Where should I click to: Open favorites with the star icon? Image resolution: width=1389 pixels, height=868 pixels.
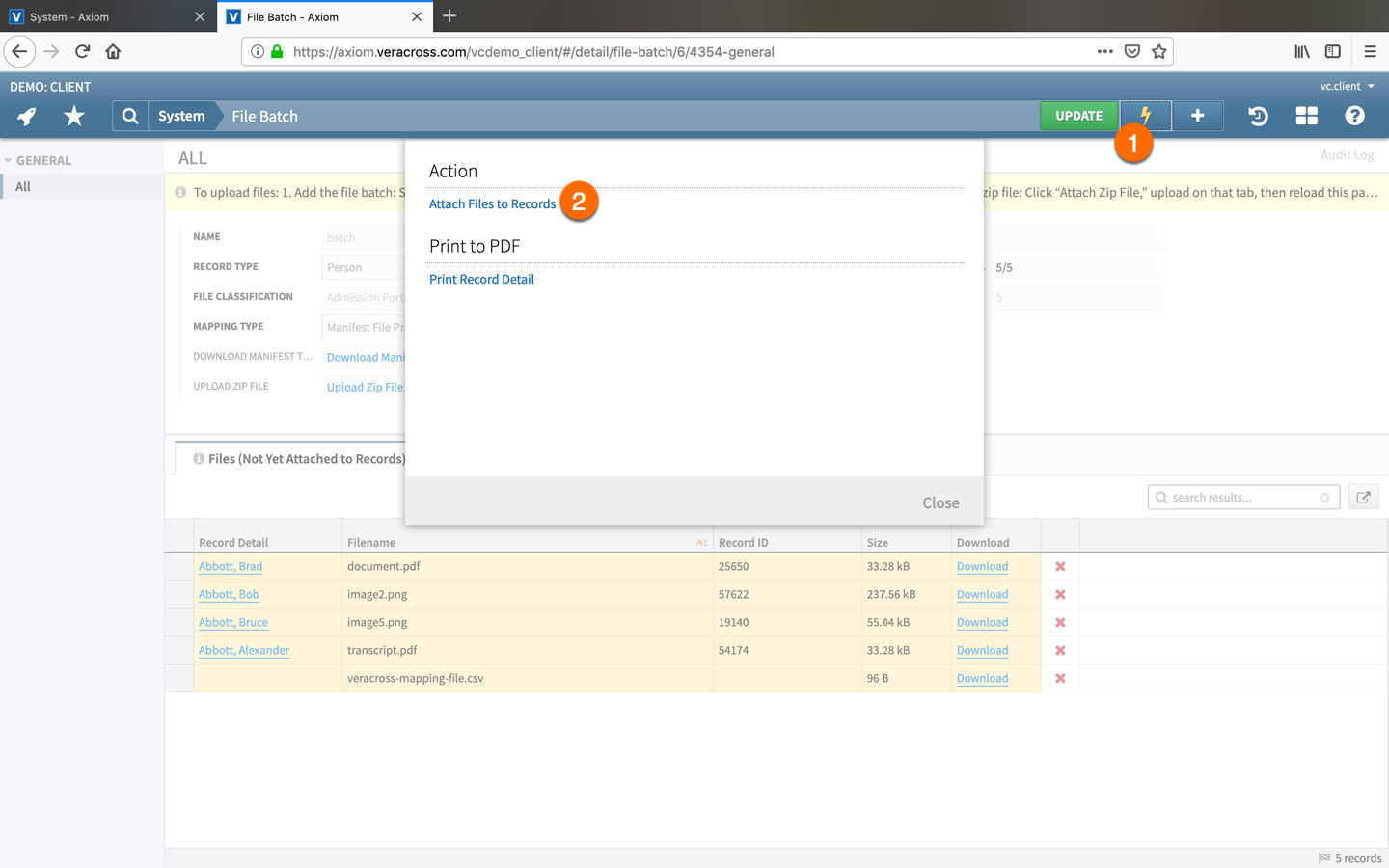74,117
